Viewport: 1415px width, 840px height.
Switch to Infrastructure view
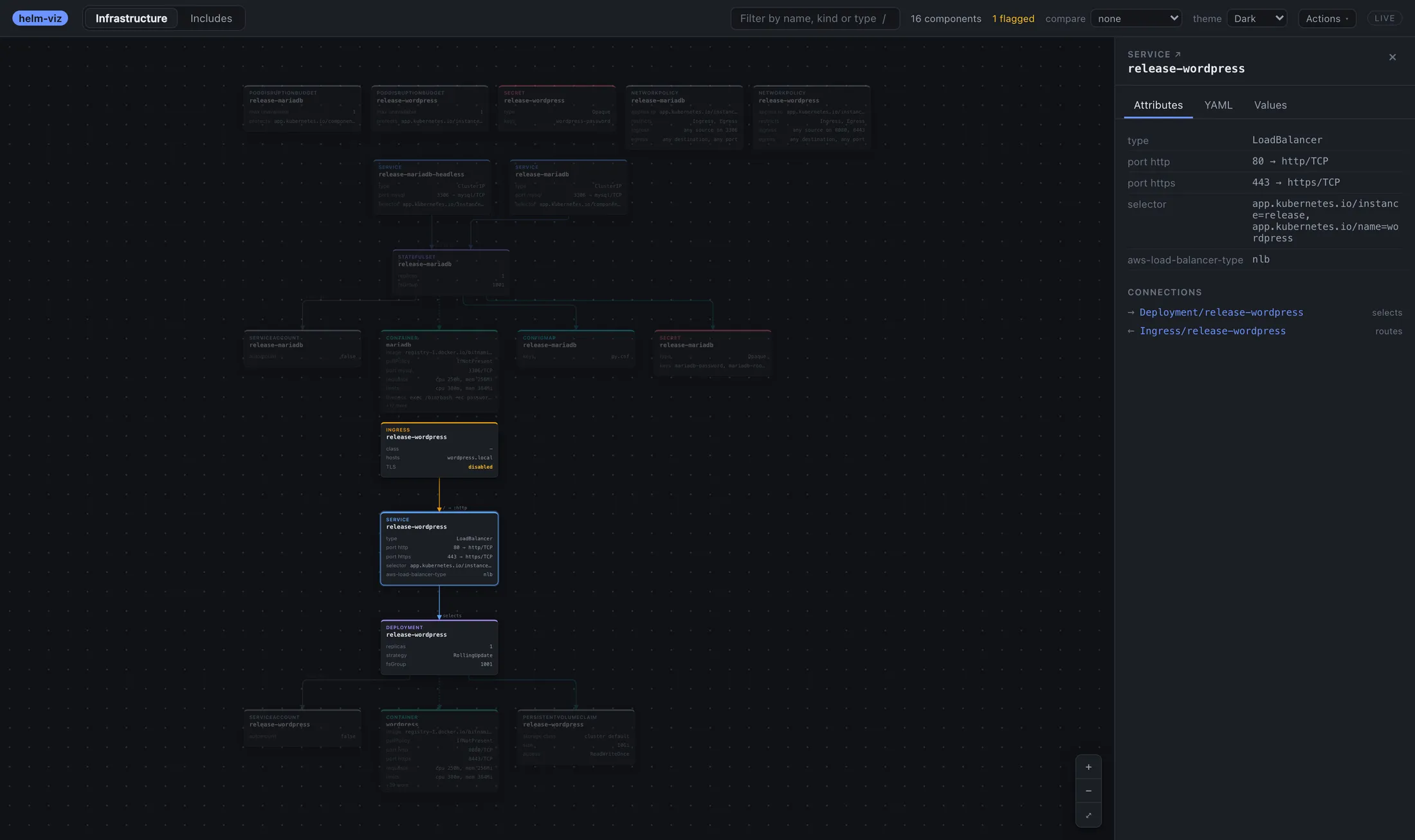coord(131,18)
